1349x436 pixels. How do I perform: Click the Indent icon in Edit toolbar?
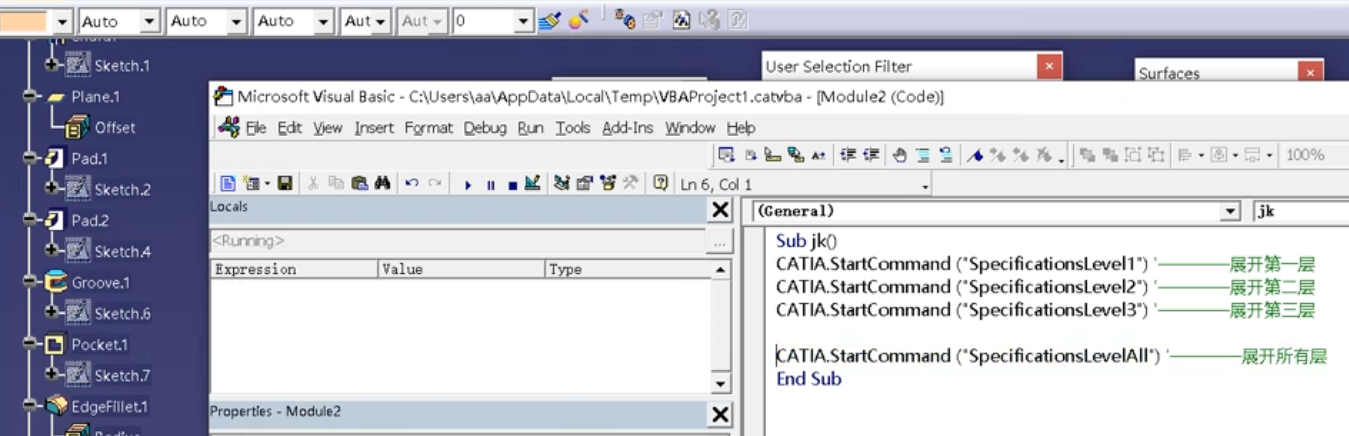coord(848,155)
